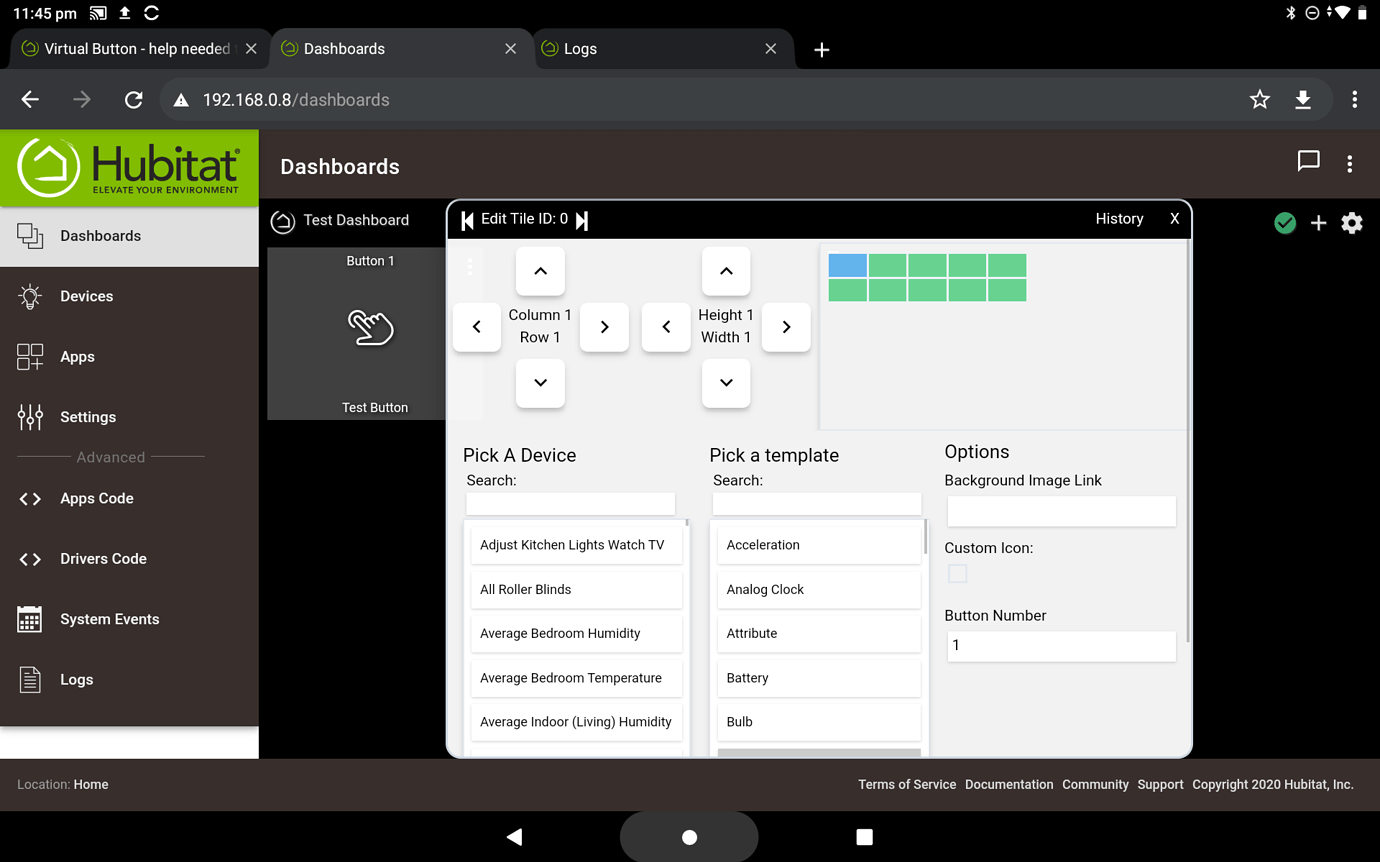Open Support footer link
The image size is (1380, 862).
click(1160, 785)
